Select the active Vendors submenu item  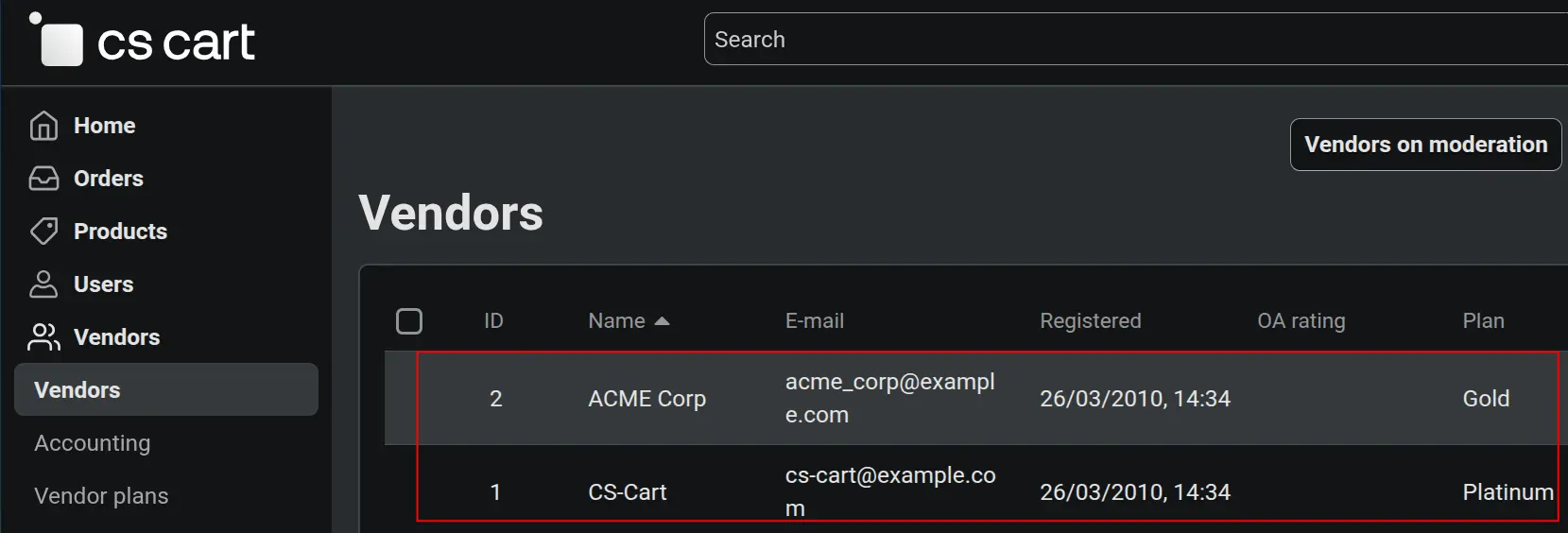click(x=166, y=389)
